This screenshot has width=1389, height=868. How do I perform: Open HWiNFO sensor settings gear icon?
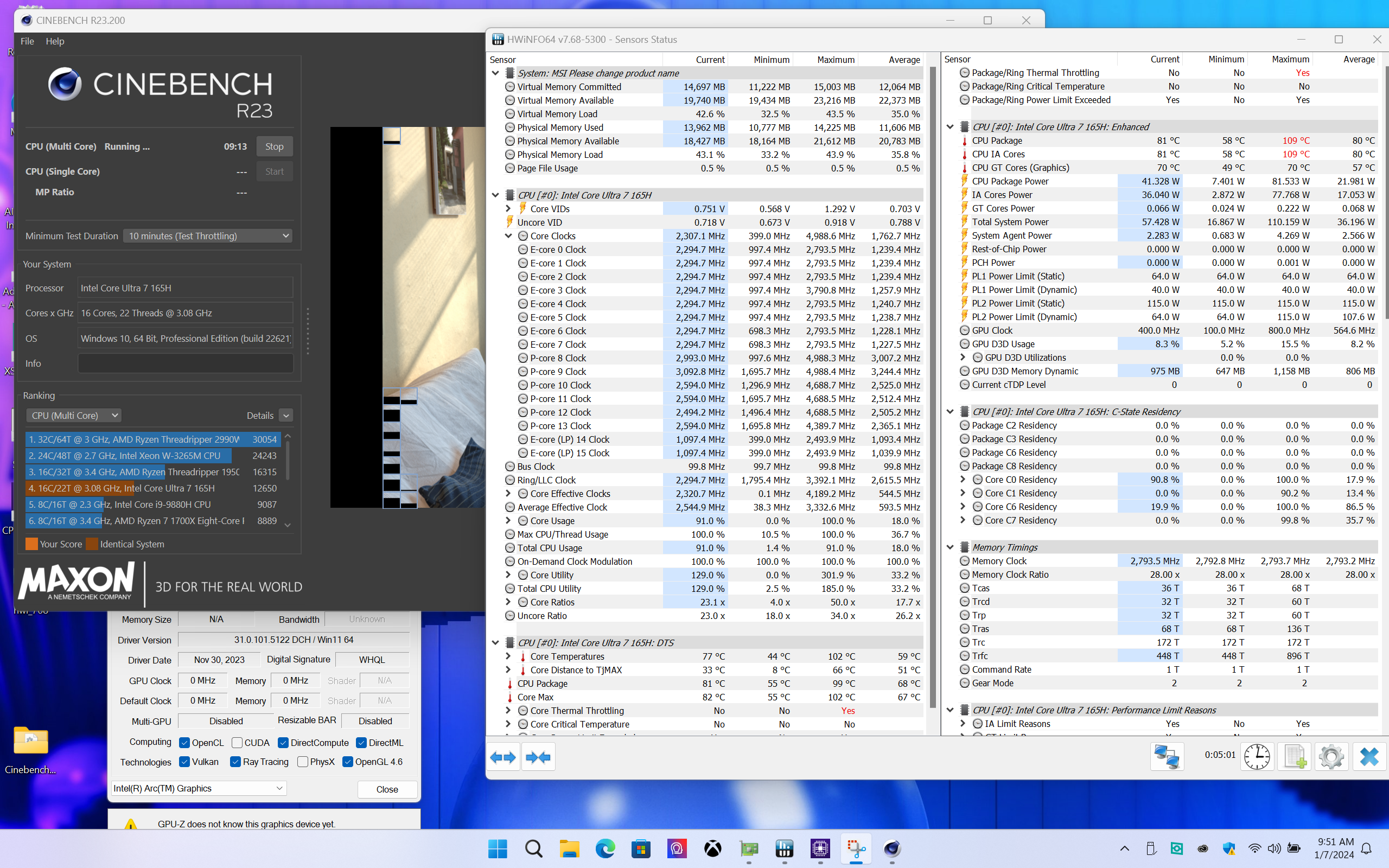point(1331,757)
